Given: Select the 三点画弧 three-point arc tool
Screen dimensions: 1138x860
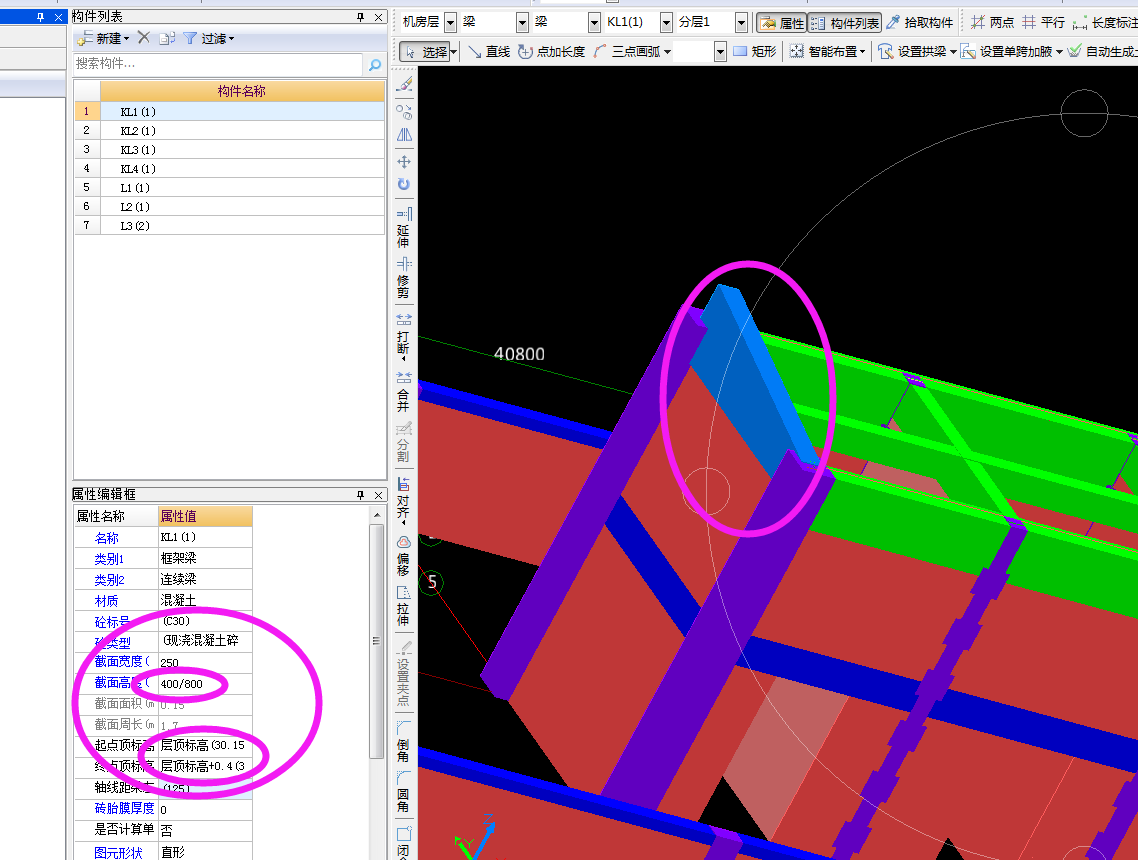Looking at the screenshot, I should click(x=631, y=52).
